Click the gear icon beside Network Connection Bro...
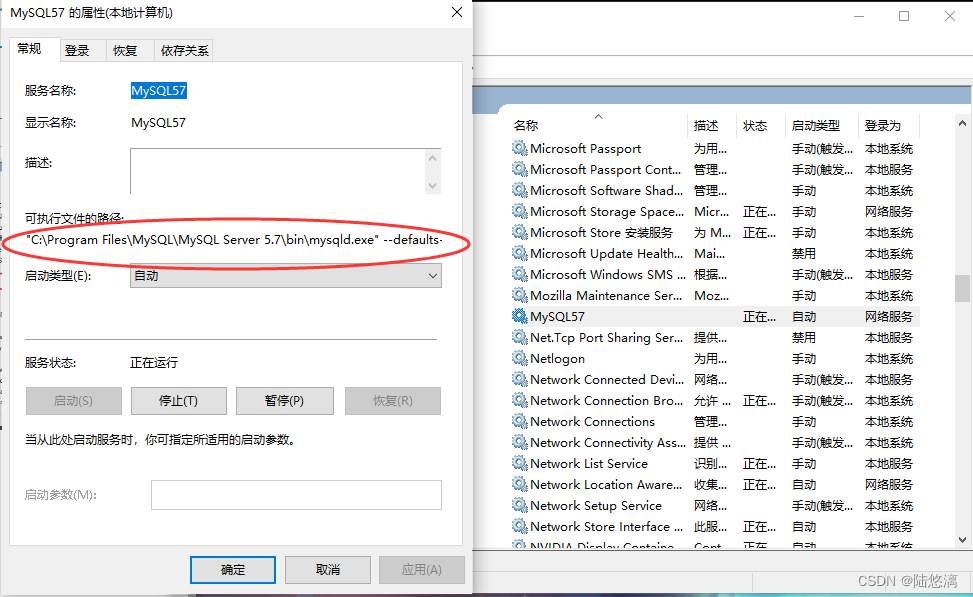973x597 pixels. [519, 400]
